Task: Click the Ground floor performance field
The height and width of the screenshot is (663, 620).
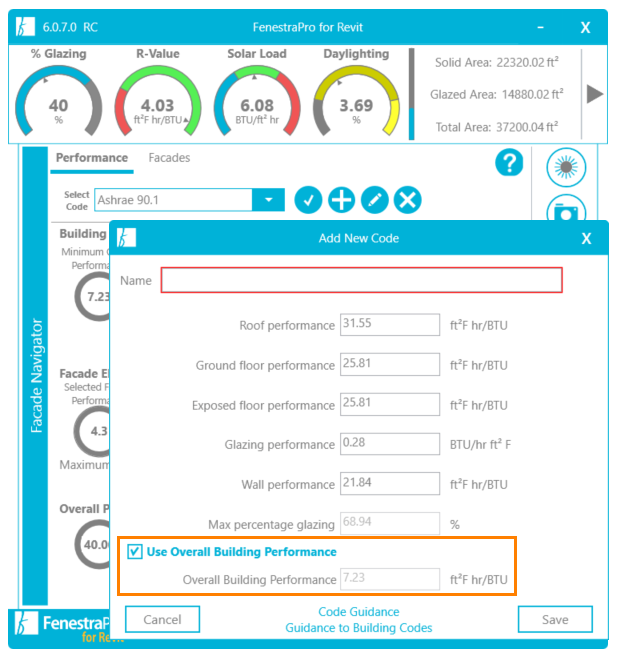Action: point(390,364)
